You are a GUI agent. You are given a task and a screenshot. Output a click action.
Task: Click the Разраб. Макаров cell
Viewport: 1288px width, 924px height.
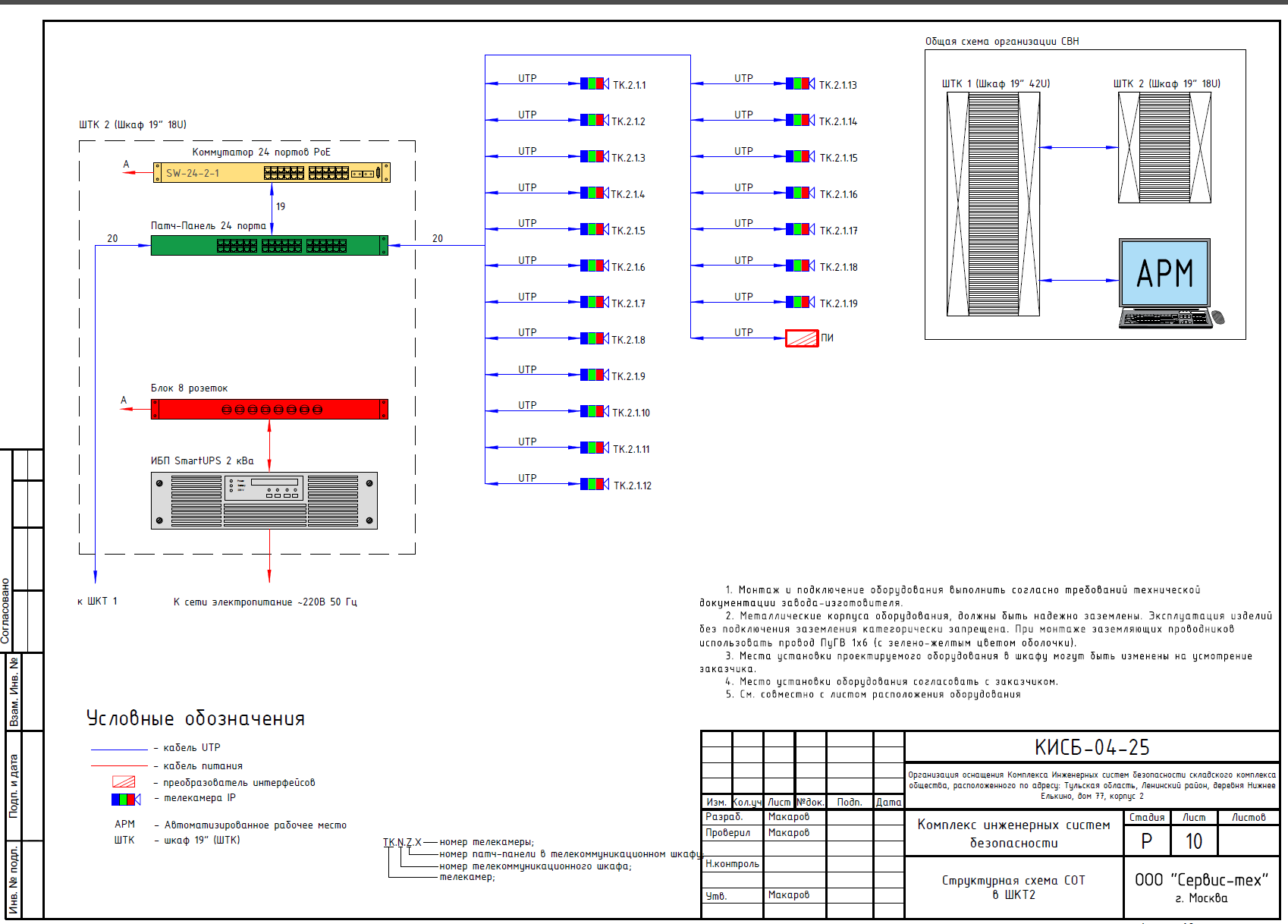coord(763,817)
